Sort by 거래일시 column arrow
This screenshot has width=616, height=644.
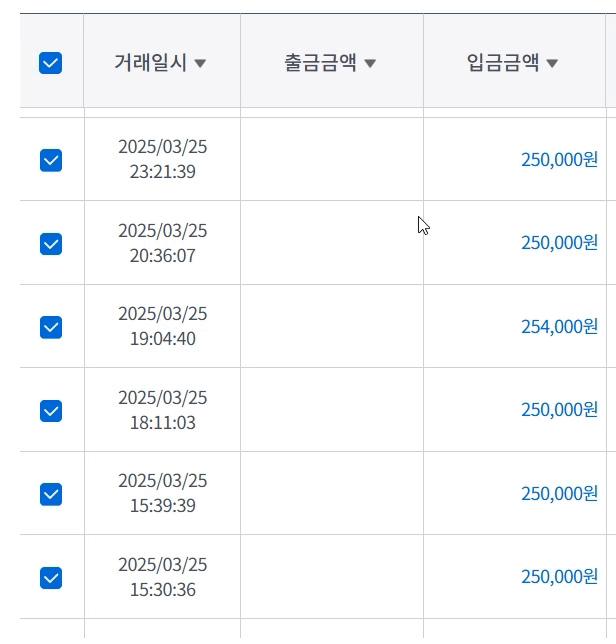200,64
